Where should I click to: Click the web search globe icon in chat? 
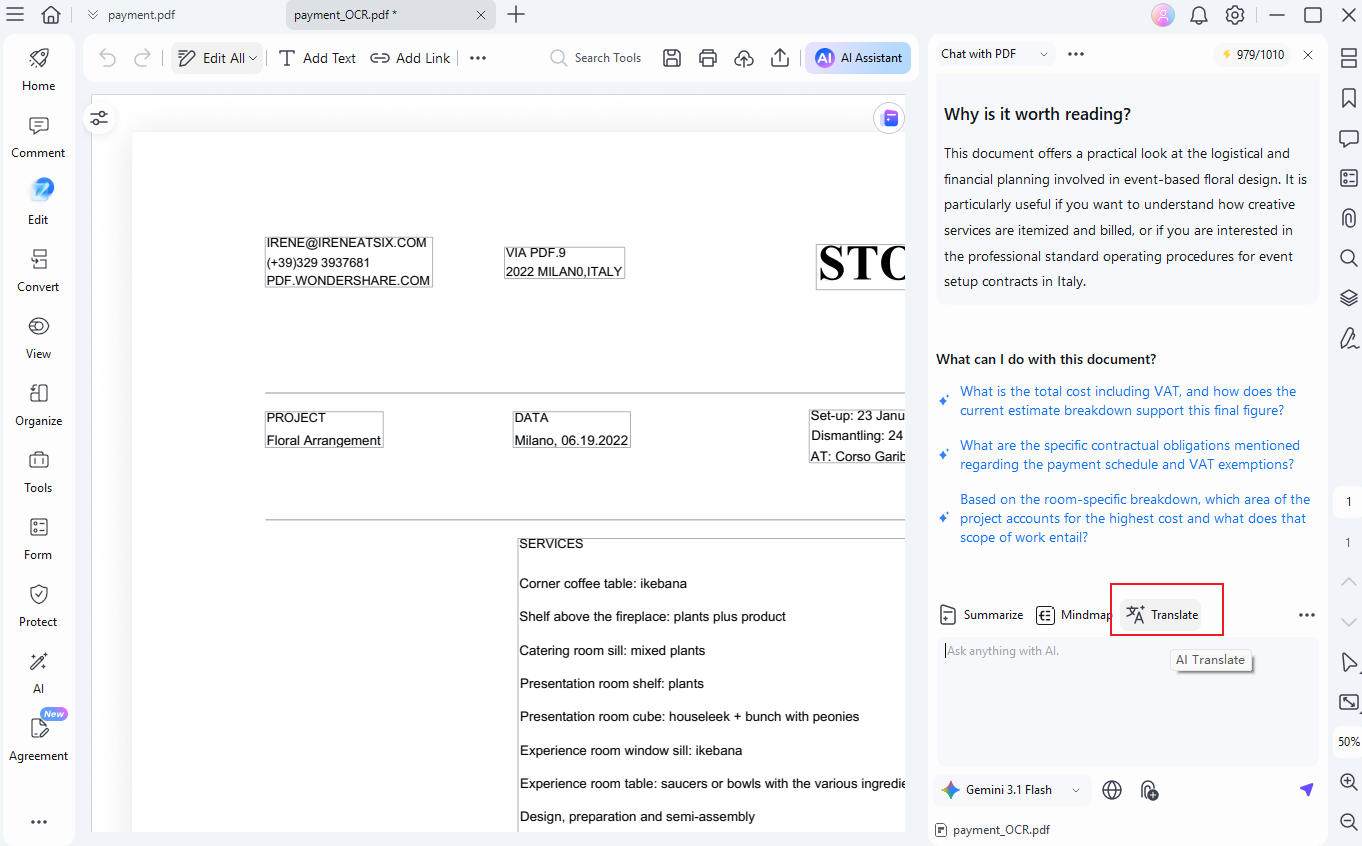click(1112, 790)
